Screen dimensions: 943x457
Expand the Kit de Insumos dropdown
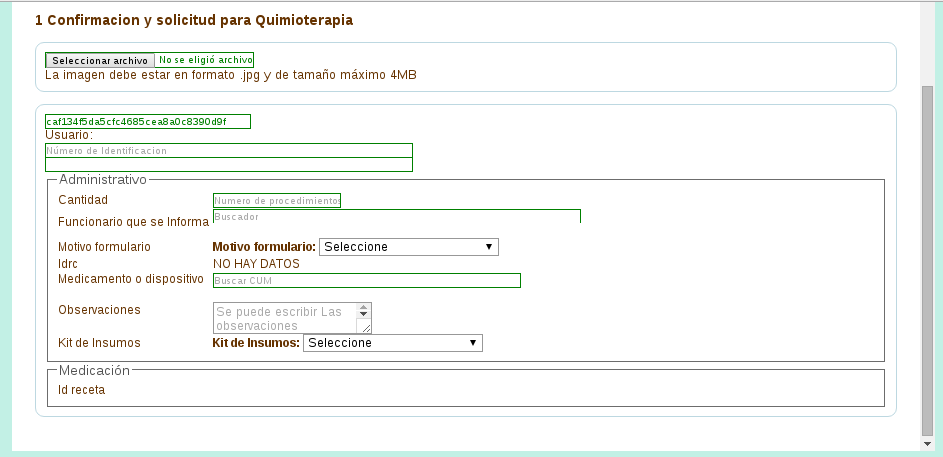pyautogui.click(x=392, y=343)
